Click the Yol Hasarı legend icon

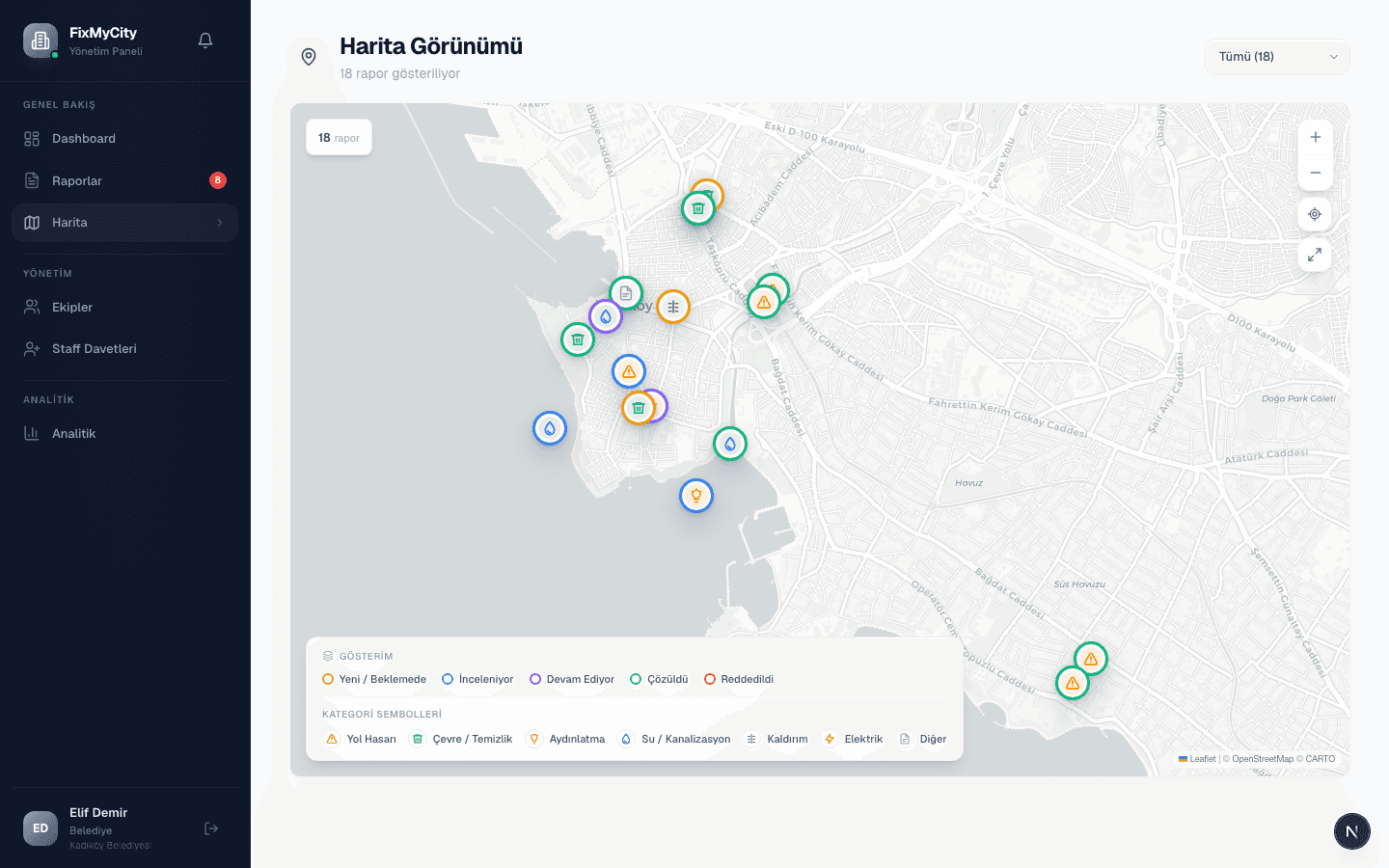pyautogui.click(x=332, y=739)
